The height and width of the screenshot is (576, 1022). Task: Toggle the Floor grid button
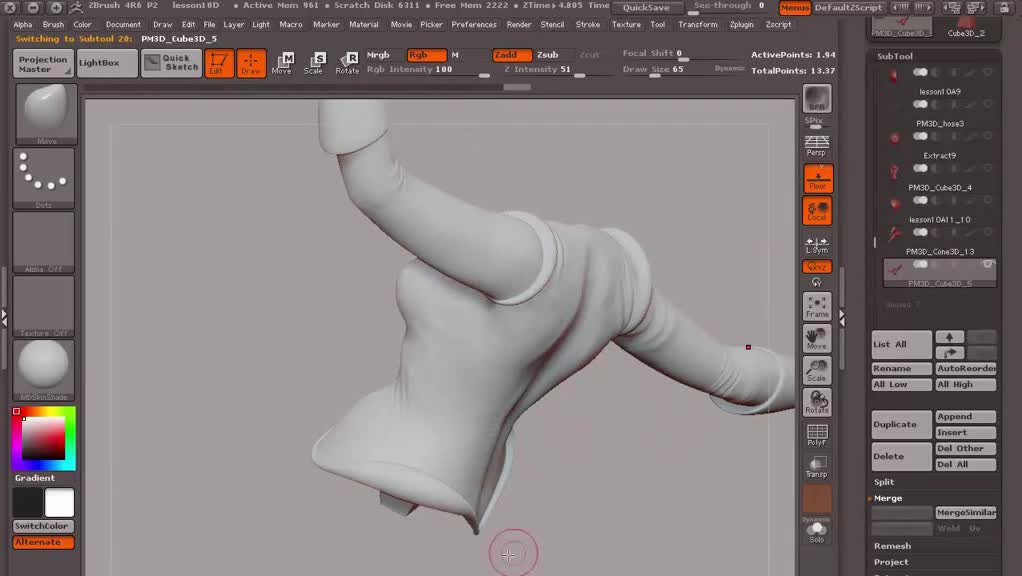coord(817,179)
